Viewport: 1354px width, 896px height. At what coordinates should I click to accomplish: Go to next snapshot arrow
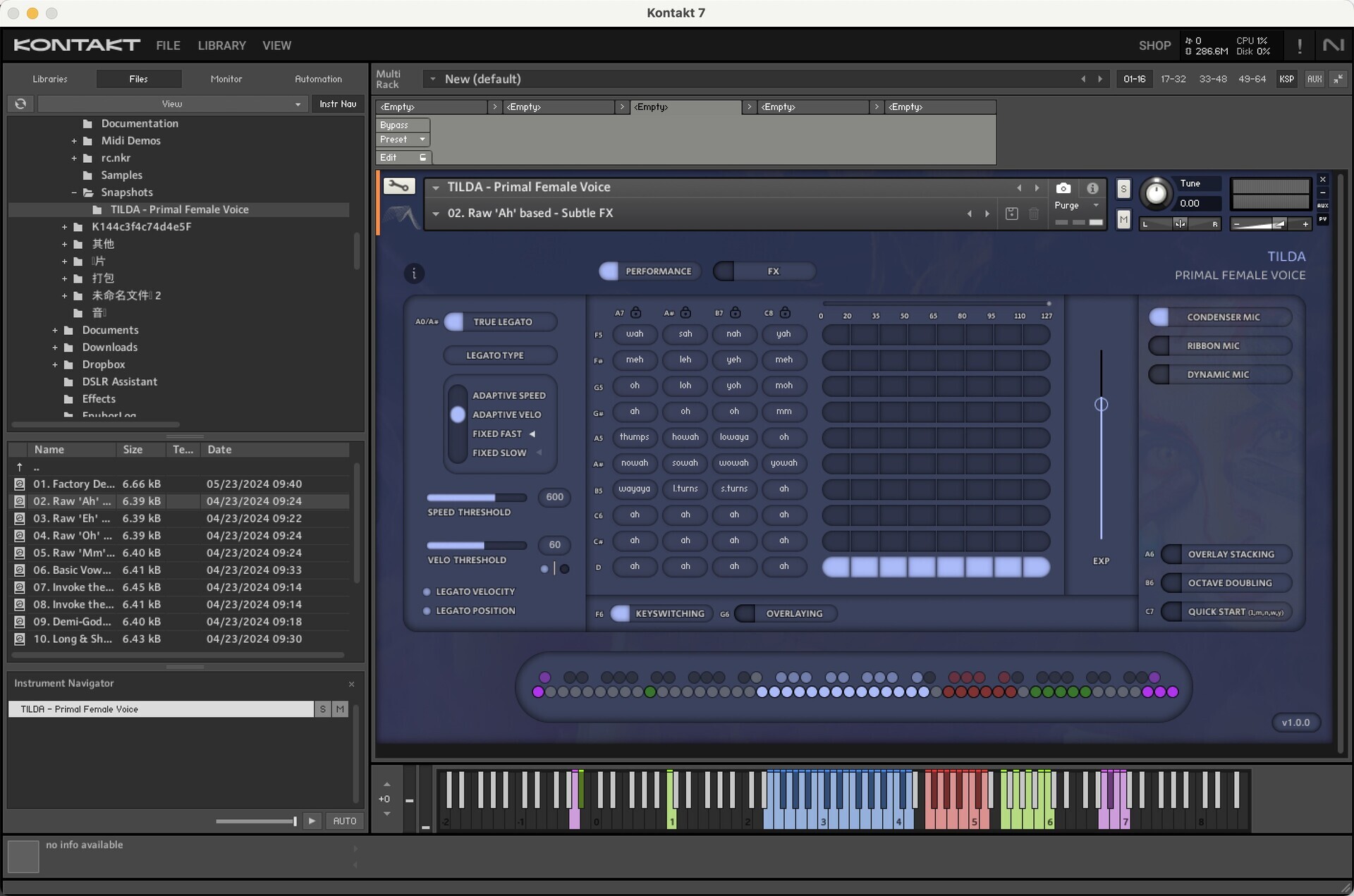987,214
